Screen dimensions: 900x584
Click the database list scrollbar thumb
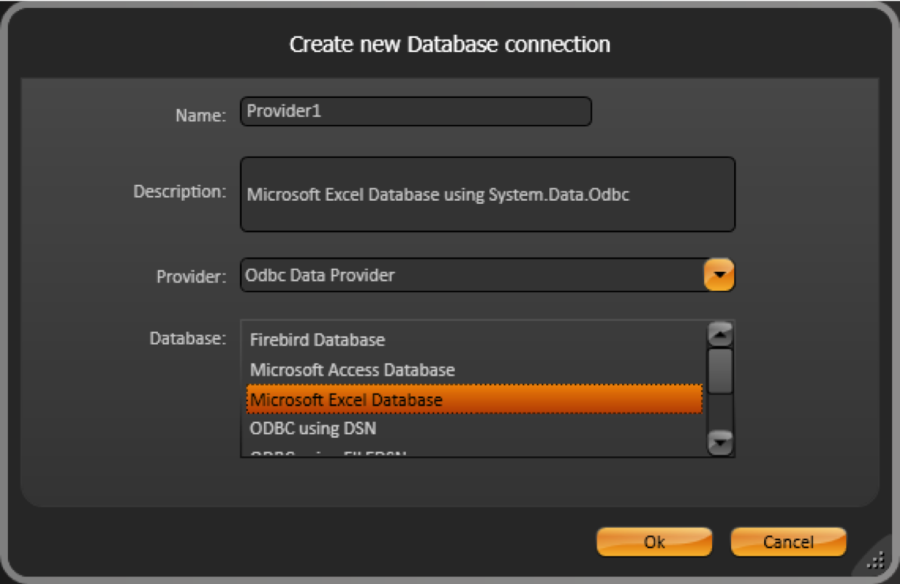[x=720, y=370]
